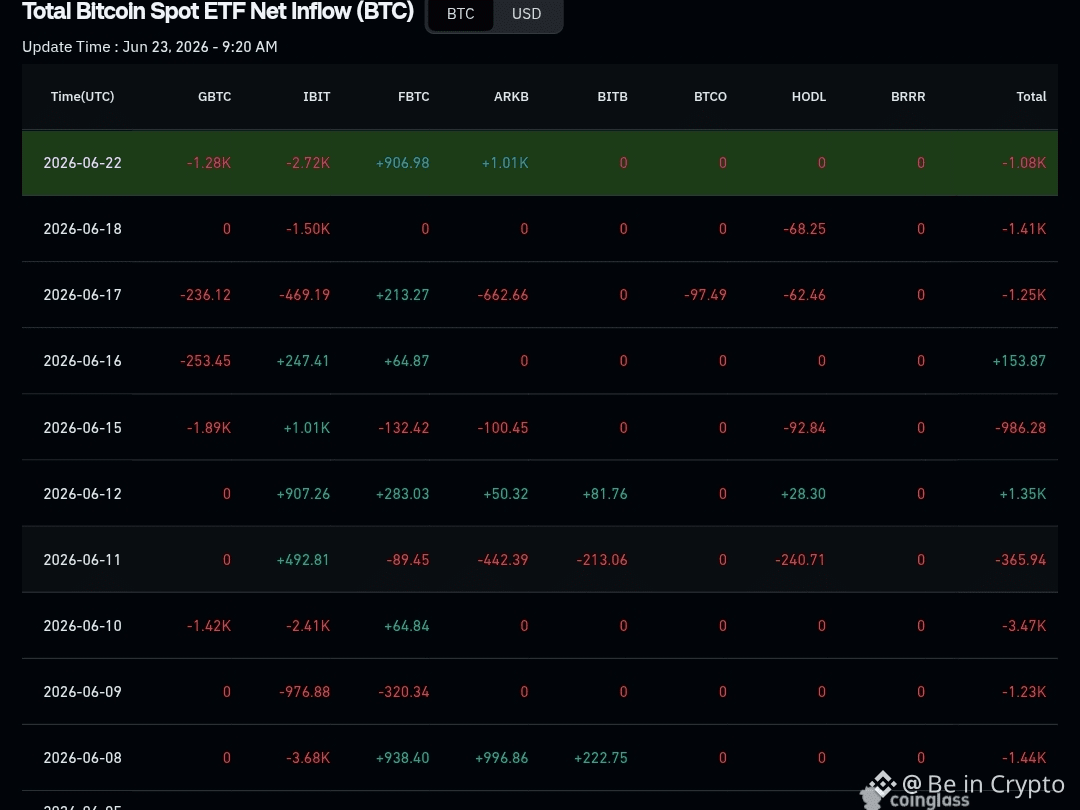Click FBTC value -320.34
Viewport: 1080px width, 810px height.
(x=404, y=692)
